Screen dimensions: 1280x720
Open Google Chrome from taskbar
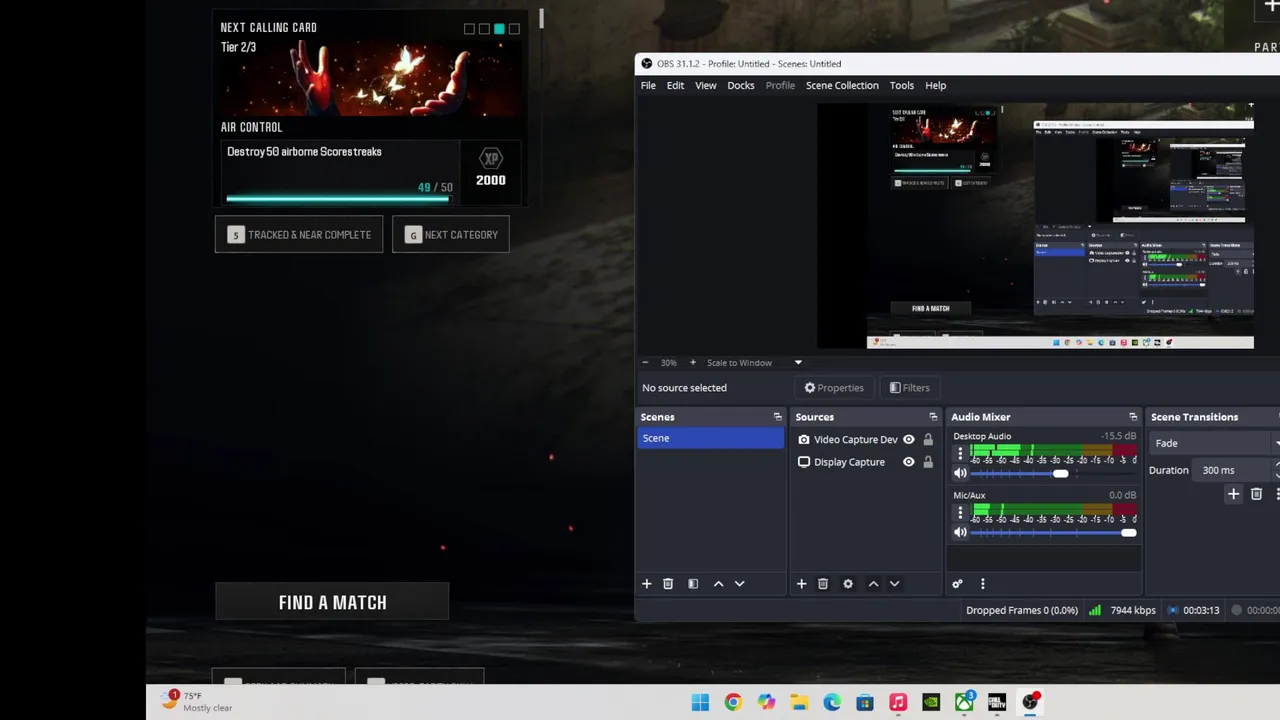tap(733, 703)
